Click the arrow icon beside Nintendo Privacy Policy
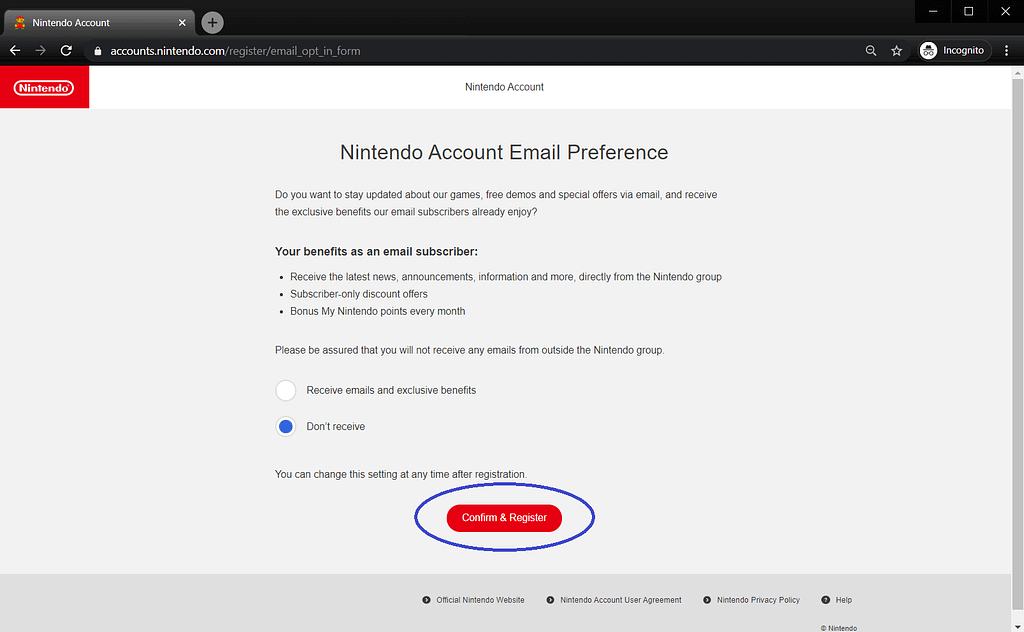1024x632 pixels. (707, 600)
